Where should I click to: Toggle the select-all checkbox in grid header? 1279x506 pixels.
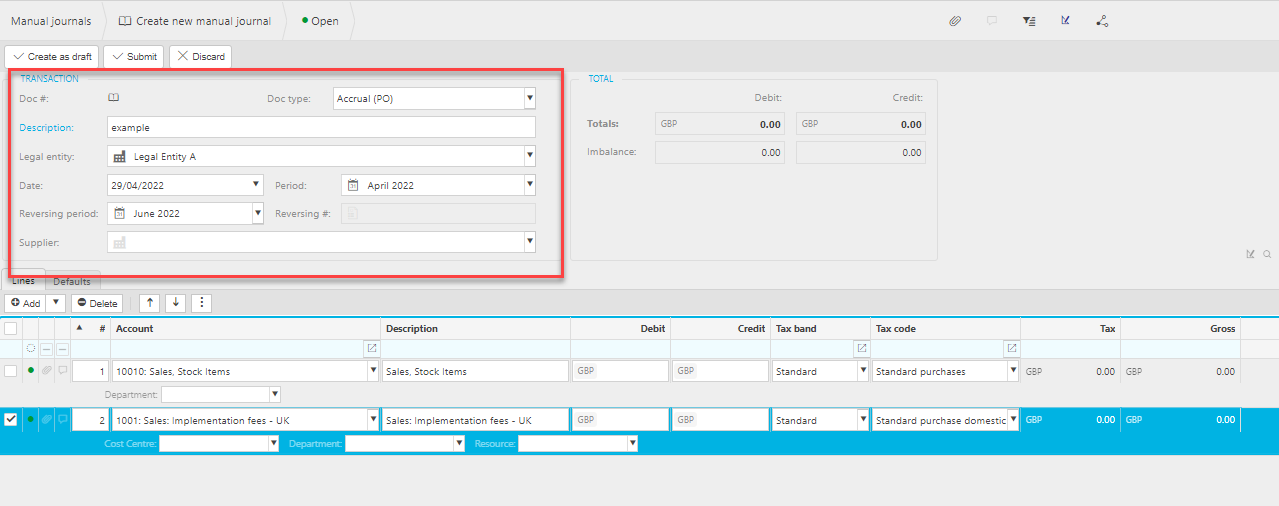coord(11,328)
